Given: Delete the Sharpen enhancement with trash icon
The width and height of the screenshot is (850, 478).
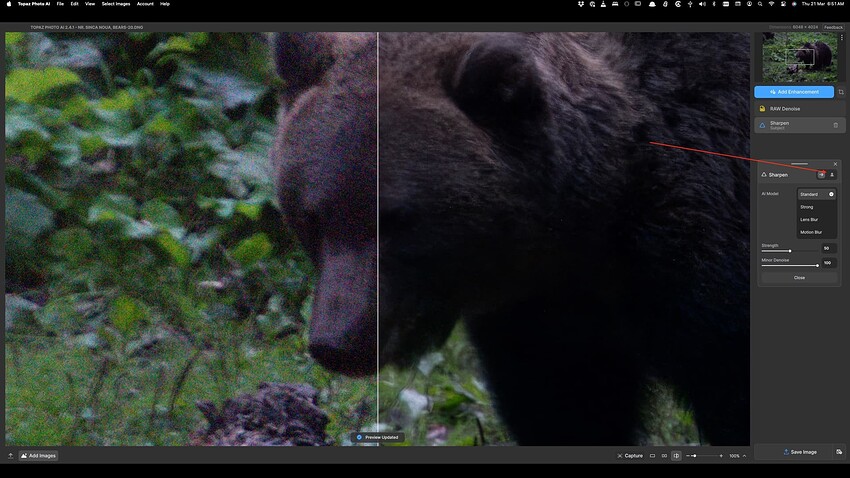Looking at the screenshot, I should [835, 125].
